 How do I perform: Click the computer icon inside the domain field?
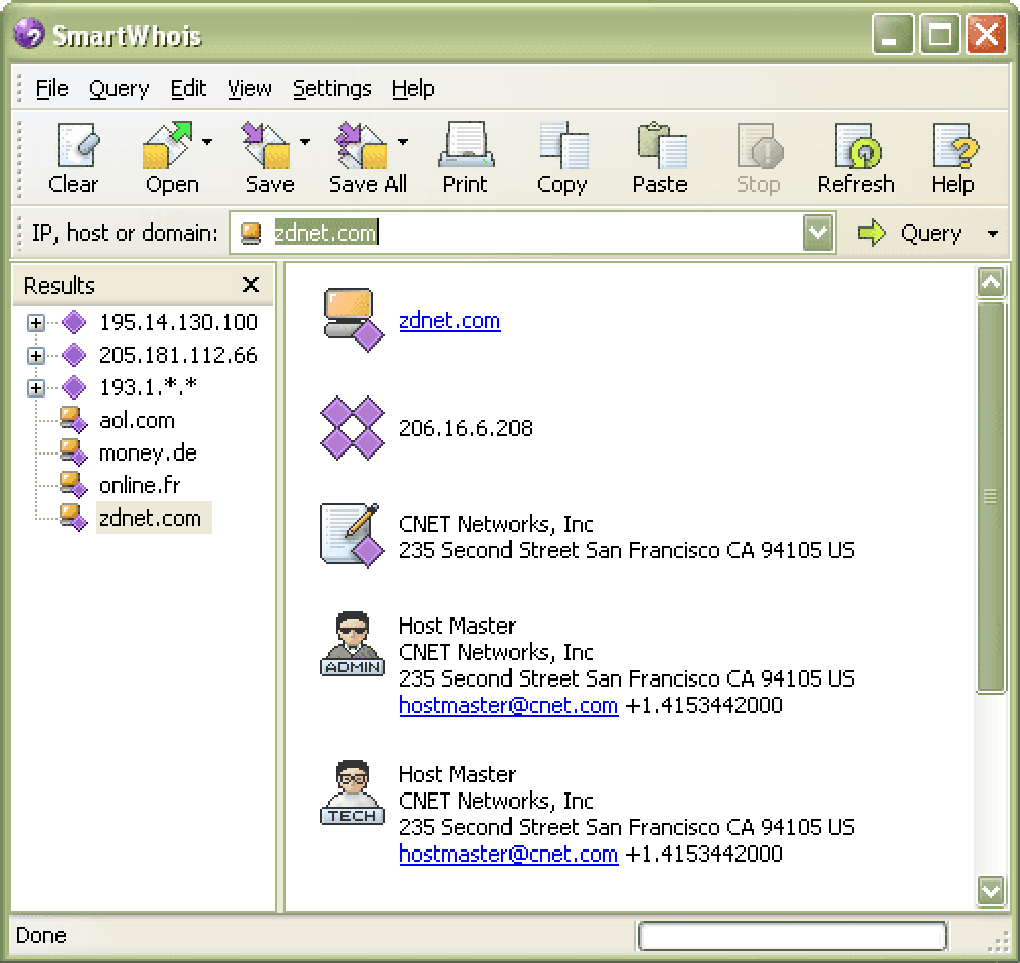[x=251, y=232]
